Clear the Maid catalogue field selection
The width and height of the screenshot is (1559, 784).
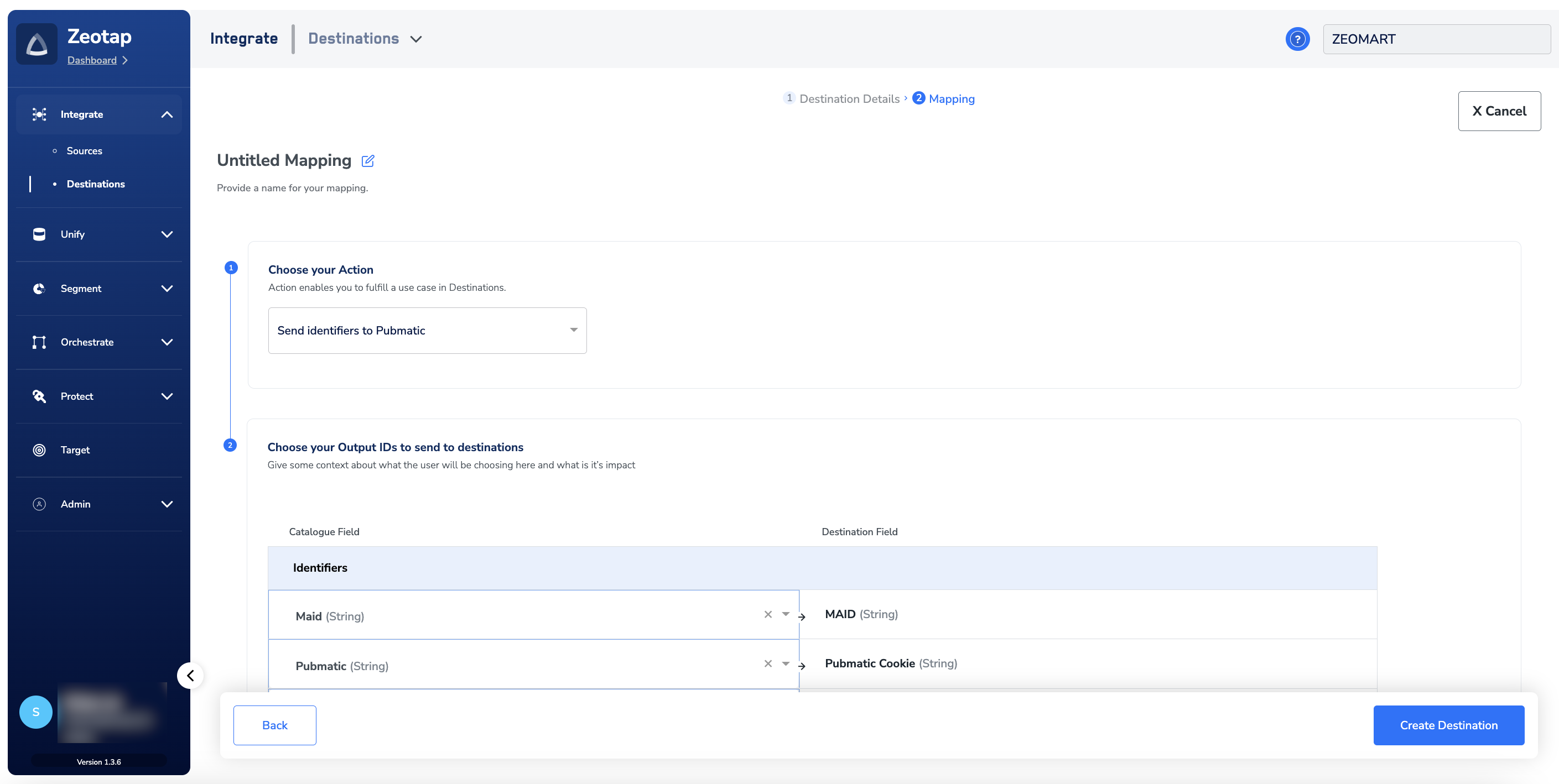[767, 614]
